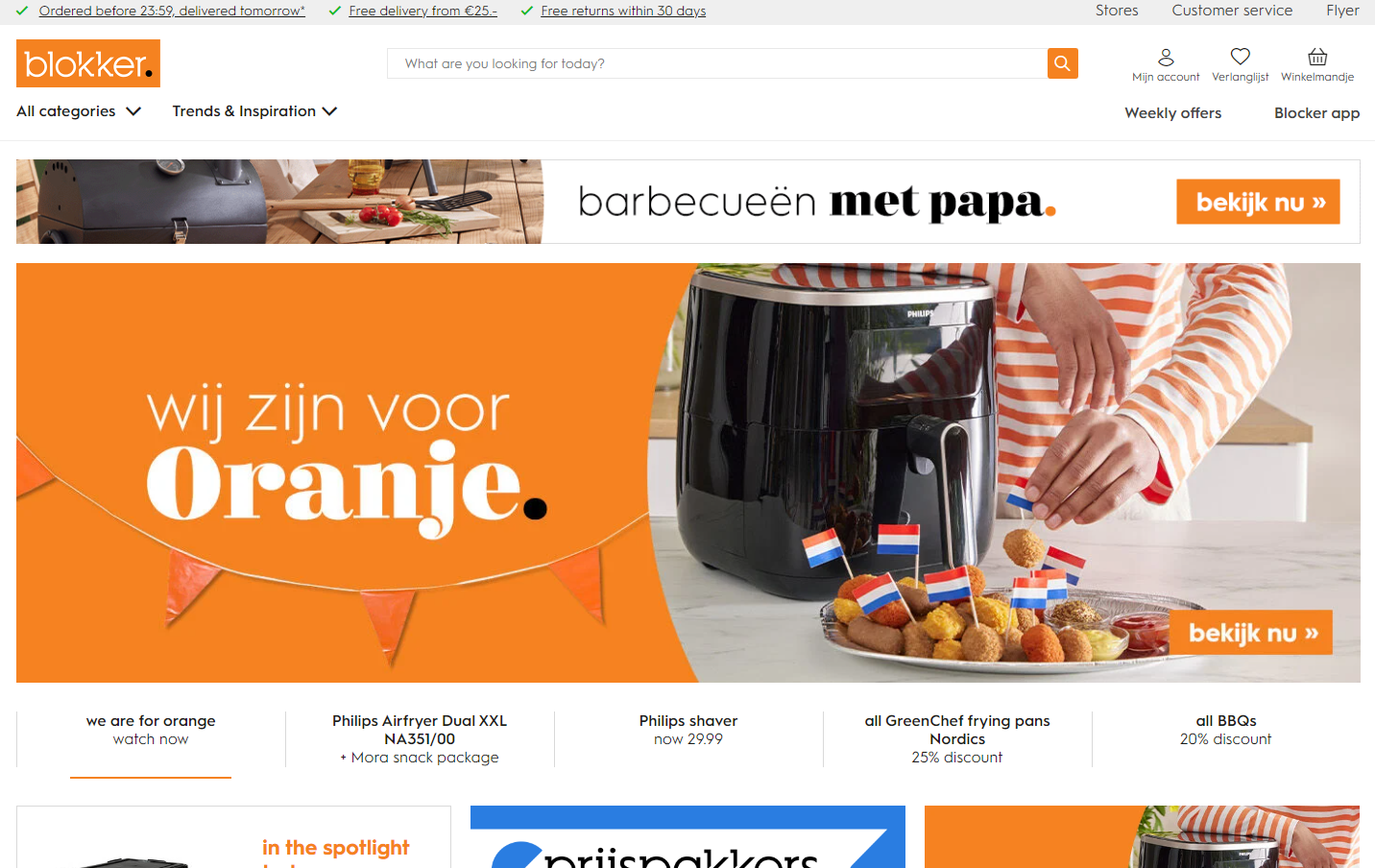Screen dimensions: 1375x868
Task: Click the Blokker logo
Action: point(88,63)
